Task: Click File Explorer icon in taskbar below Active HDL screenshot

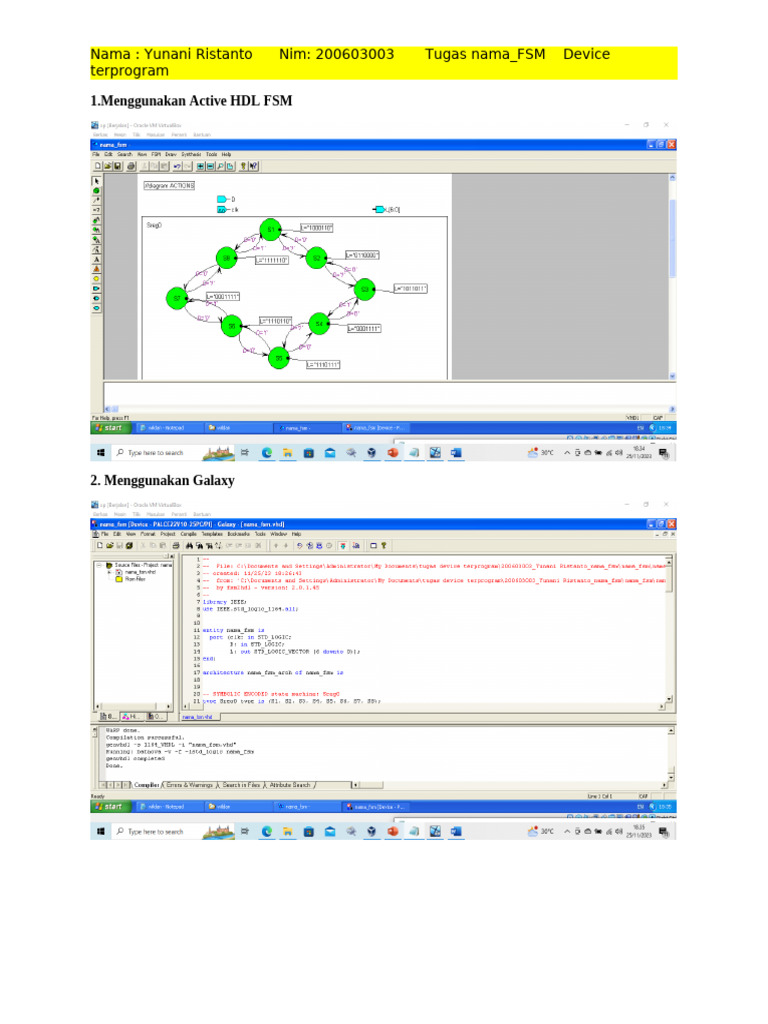Action: point(287,453)
